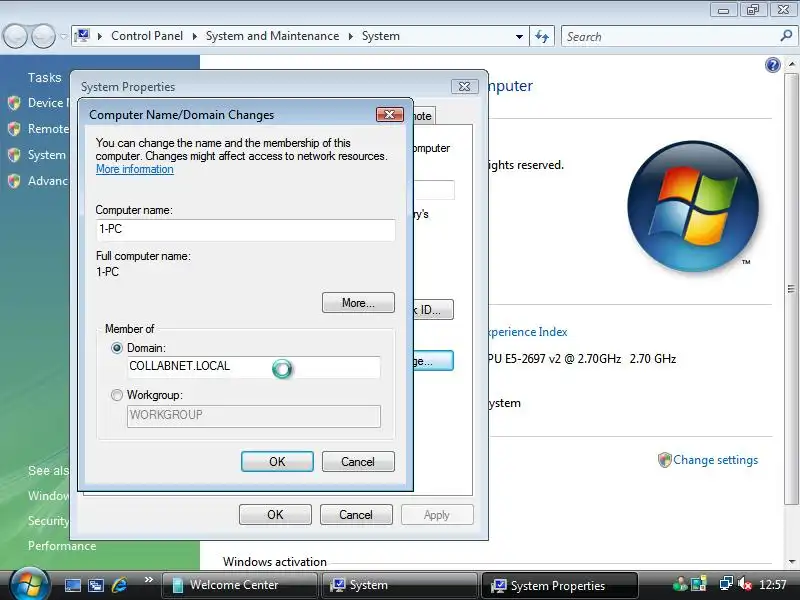Screen dimensions: 800x600
Task: Click Advanced system settings shield icon
Action: [14, 181]
